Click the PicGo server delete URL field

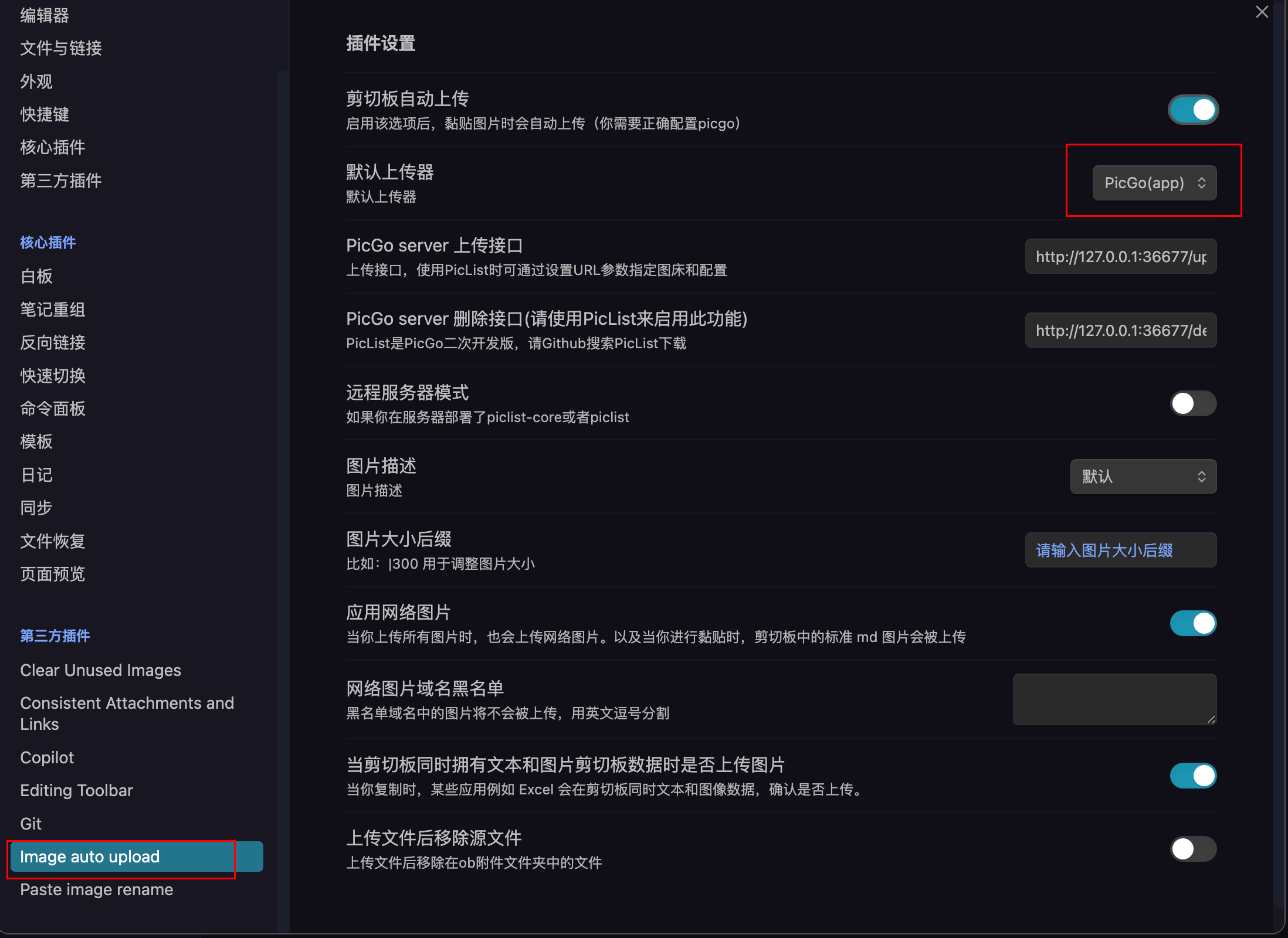(1120, 331)
